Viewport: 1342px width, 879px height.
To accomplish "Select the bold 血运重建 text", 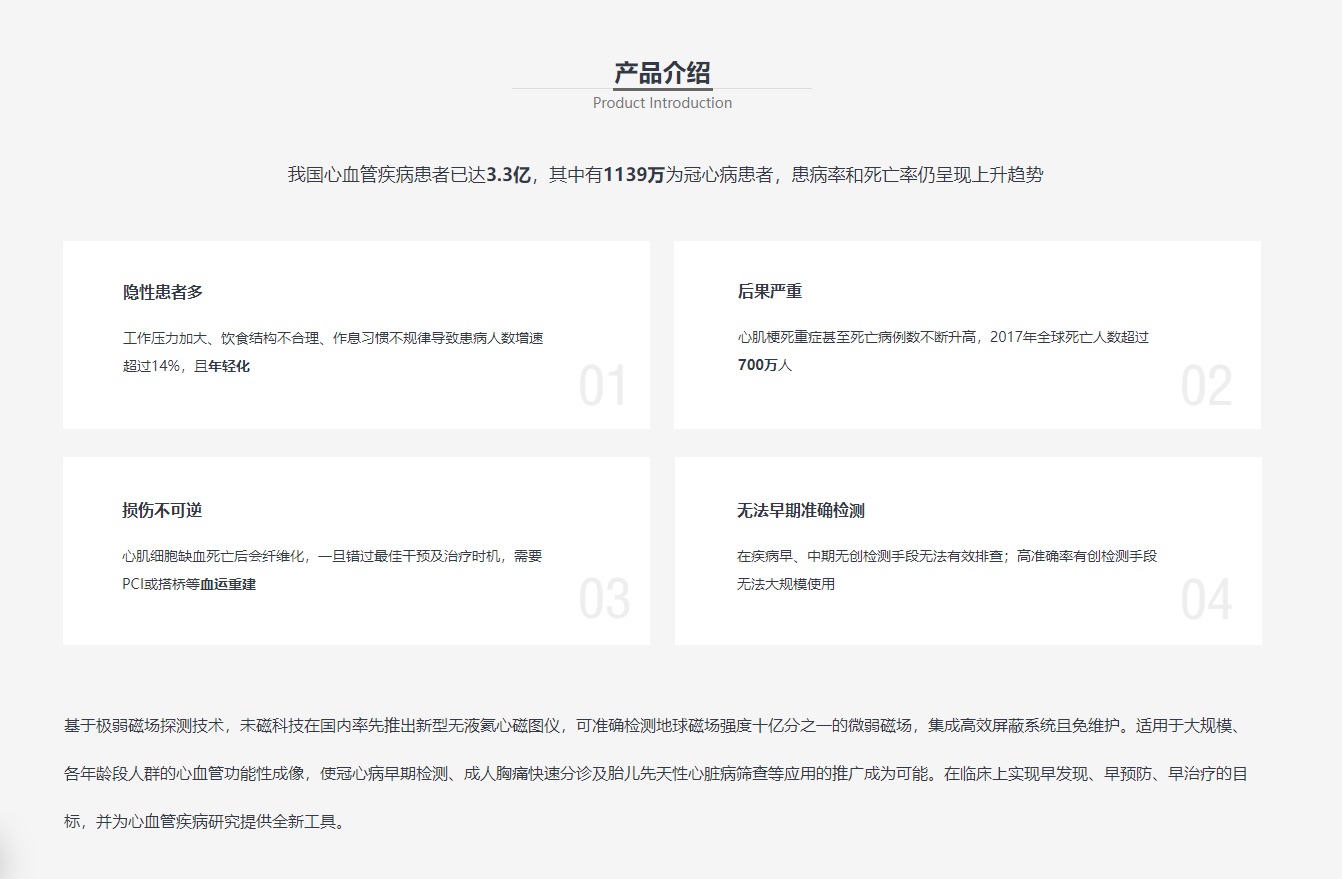I will pos(228,584).
